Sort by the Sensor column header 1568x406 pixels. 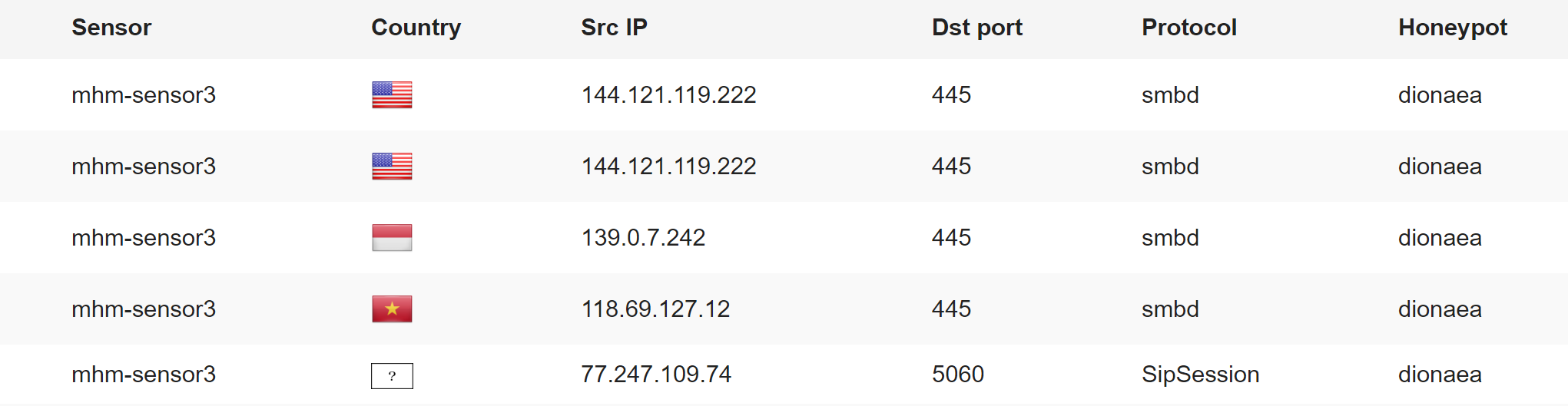coord(111,28)
